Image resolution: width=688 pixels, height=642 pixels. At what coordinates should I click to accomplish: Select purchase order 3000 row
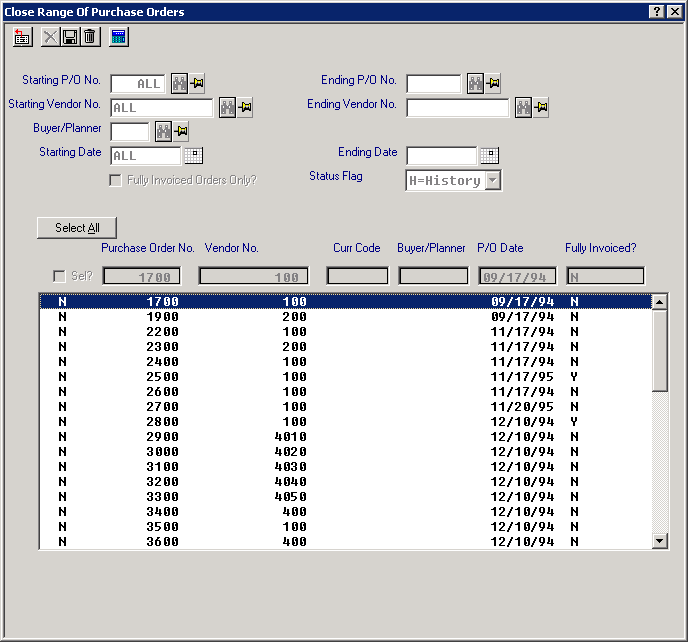coord(345,452)
